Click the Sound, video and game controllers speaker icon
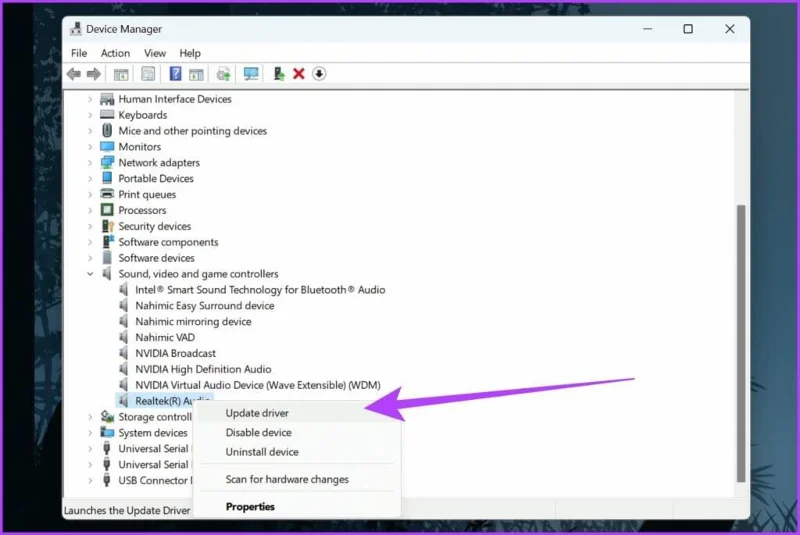Viewport: 800px width, 535px height. click(x=107, y=273)
